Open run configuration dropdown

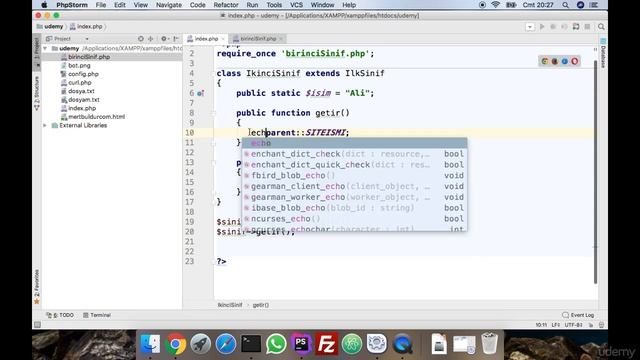tap(530, 27)
